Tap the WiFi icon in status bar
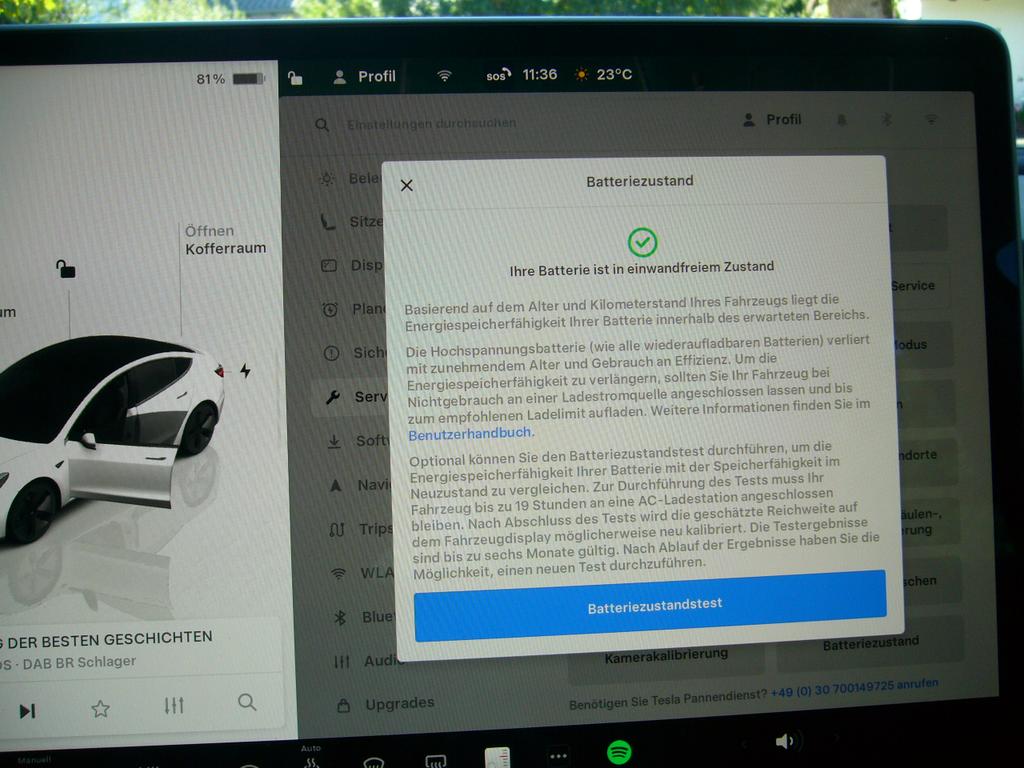 point(444,76)
